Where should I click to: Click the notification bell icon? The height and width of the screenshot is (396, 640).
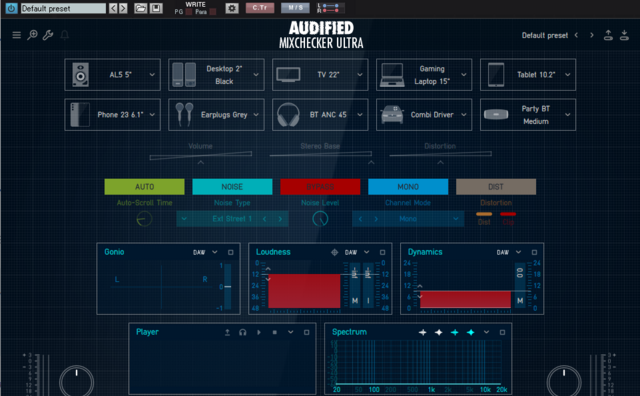coord(64,35)
